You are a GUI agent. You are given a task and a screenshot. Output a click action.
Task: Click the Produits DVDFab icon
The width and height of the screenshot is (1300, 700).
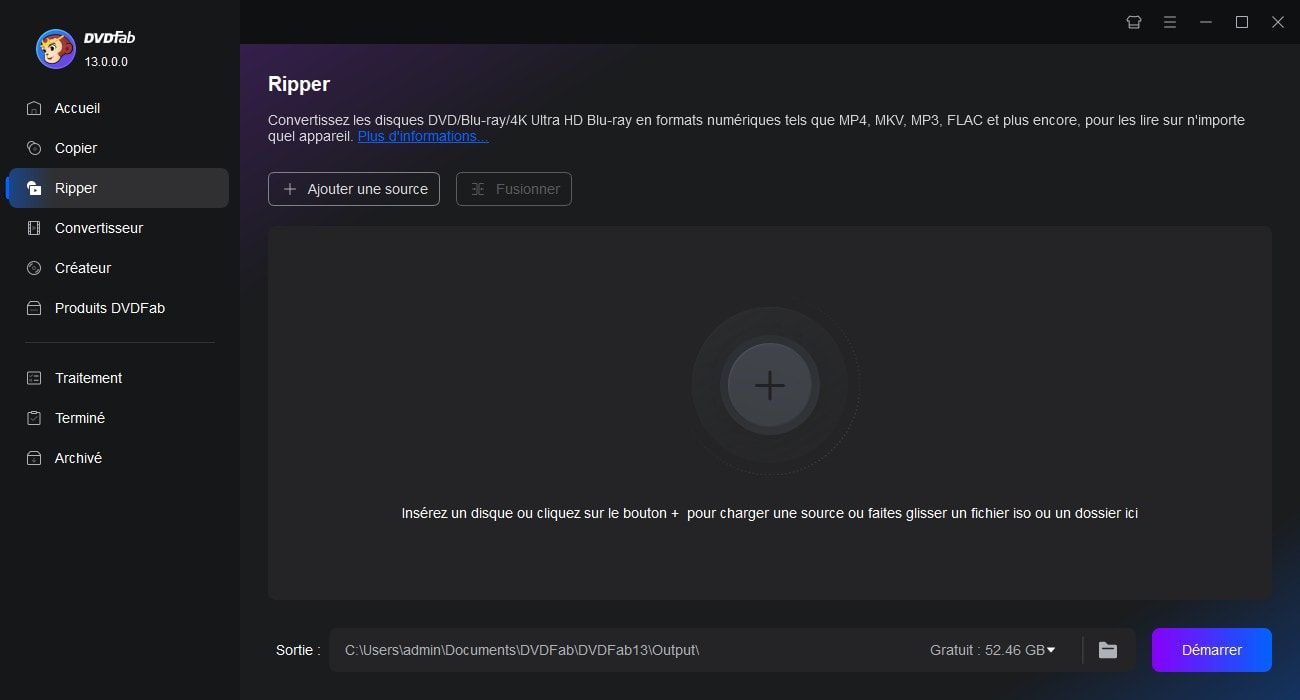pos(34,308)
